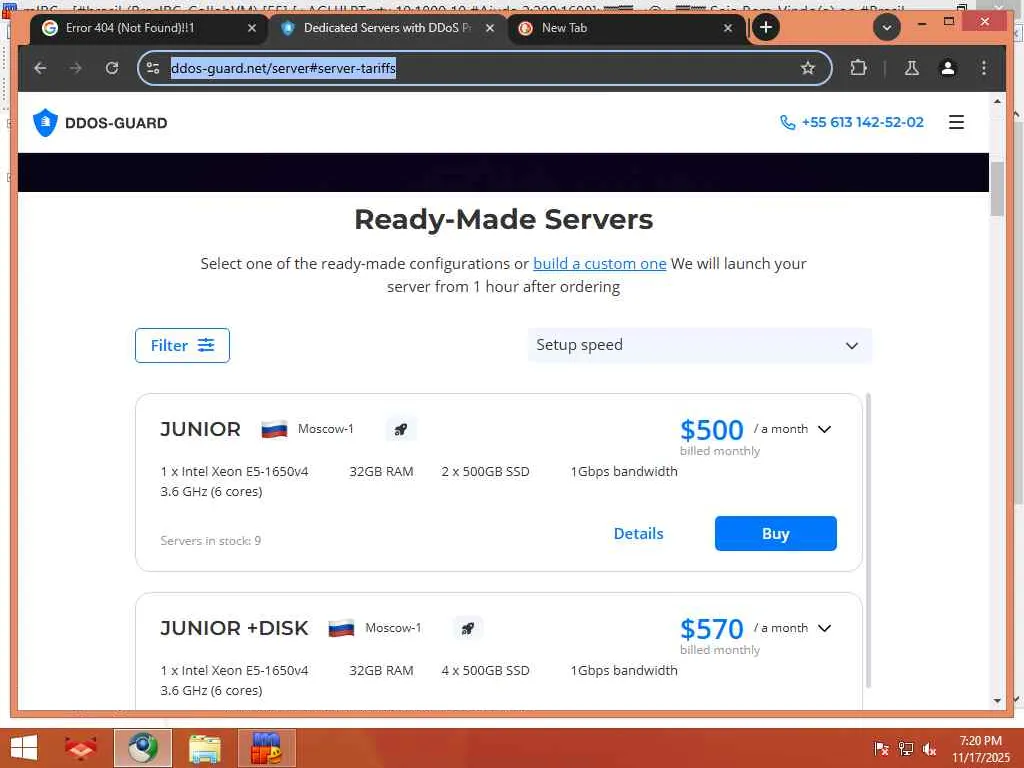Expand billing period chevron next to $500
Viewport: 1024px width, 768px height.
click(824, 429)
